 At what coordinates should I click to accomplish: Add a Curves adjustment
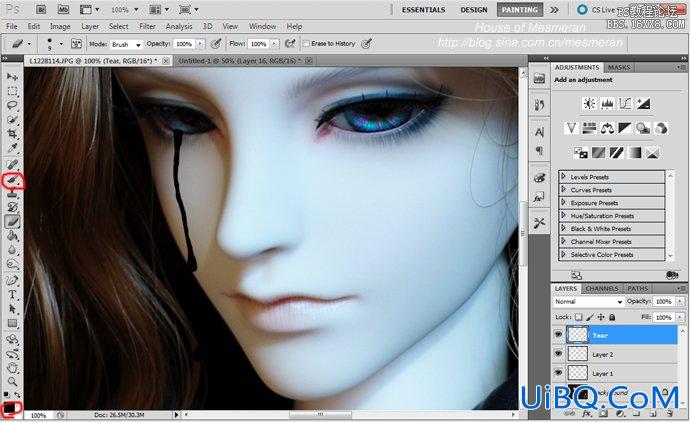[625, 103]
